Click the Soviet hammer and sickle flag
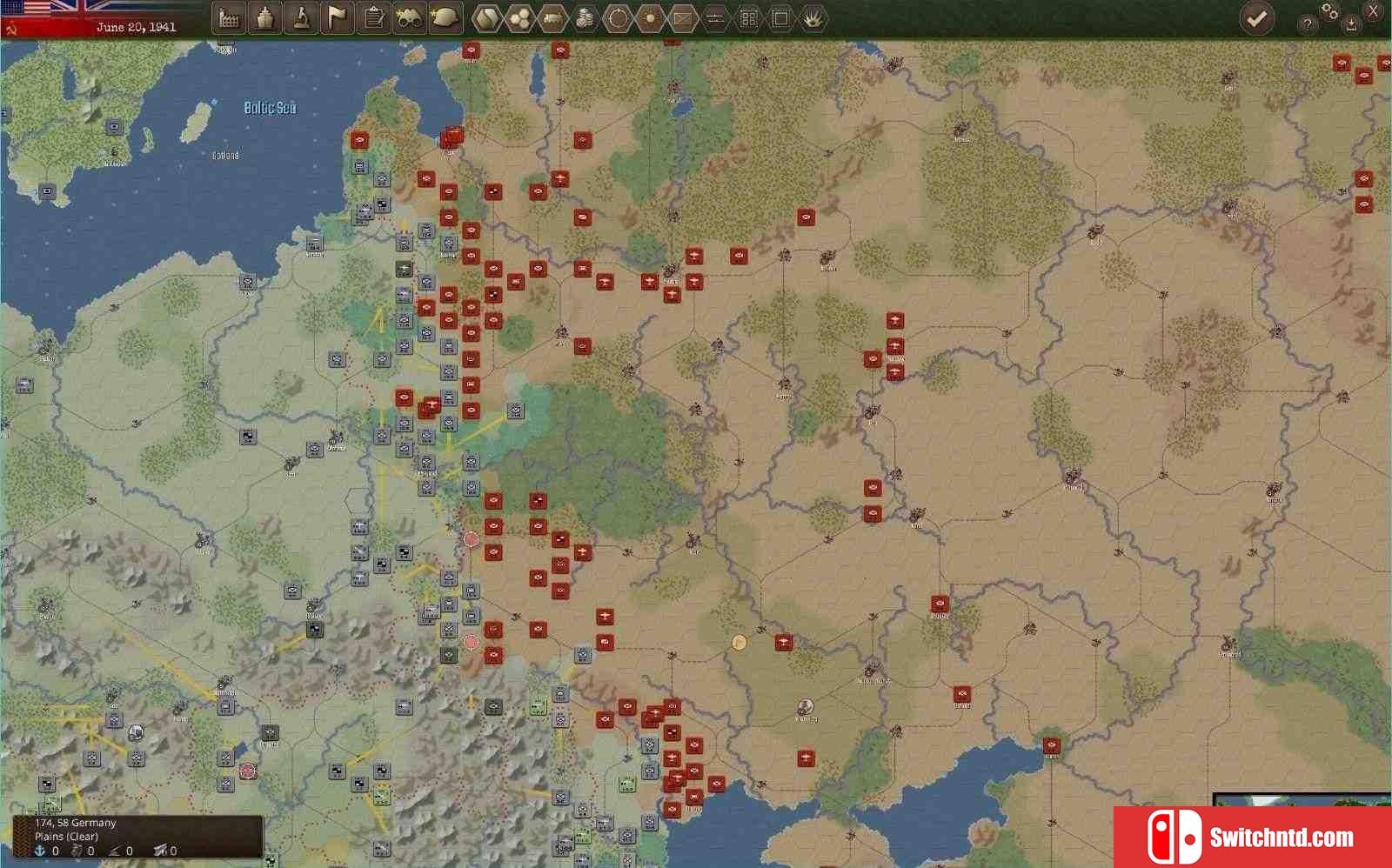Viewport: 1392px width, 868px height. click(10, 29)
